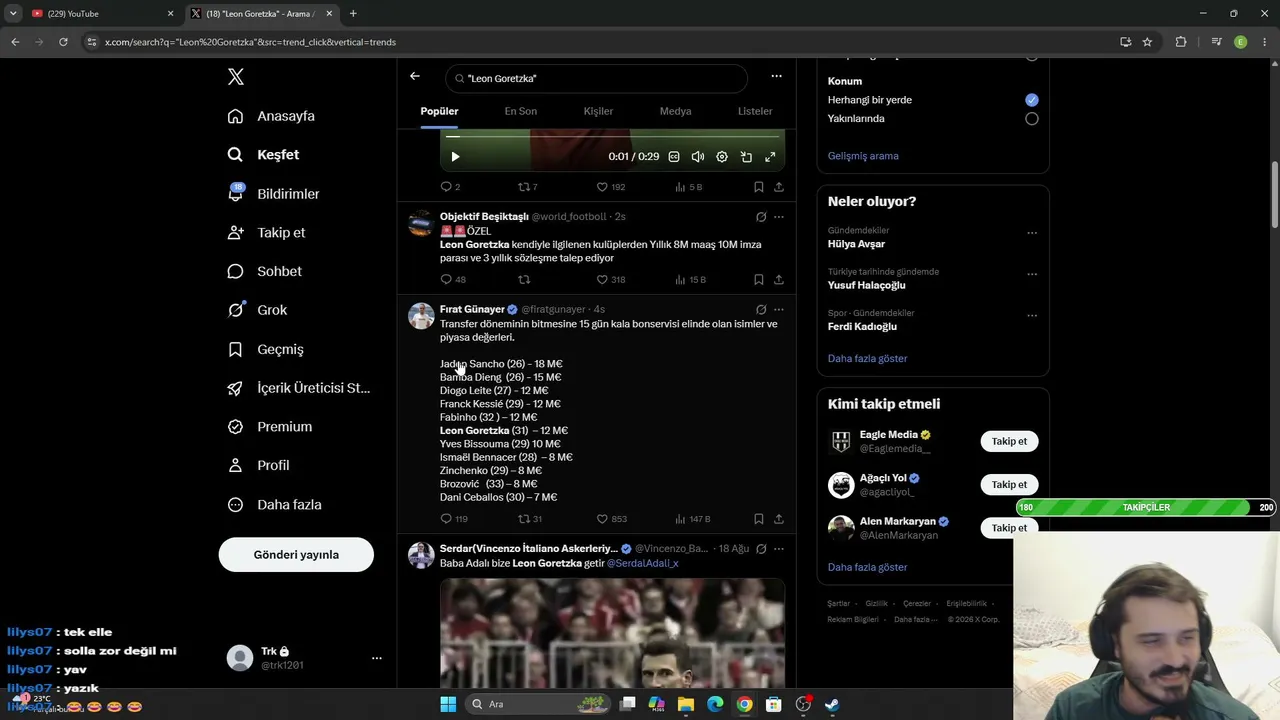
Task: Click the Gönderi yayınla button
Action: (296, 555)
